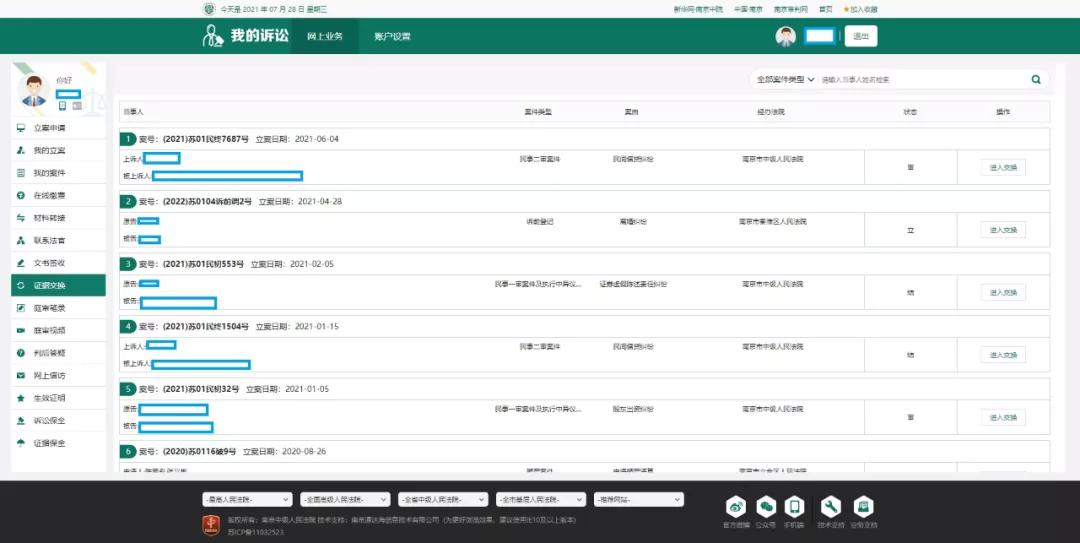Click case number (2021)苏01民终1504号
The height and width of the screenshot is (543, 1080).
coord(206,327)
